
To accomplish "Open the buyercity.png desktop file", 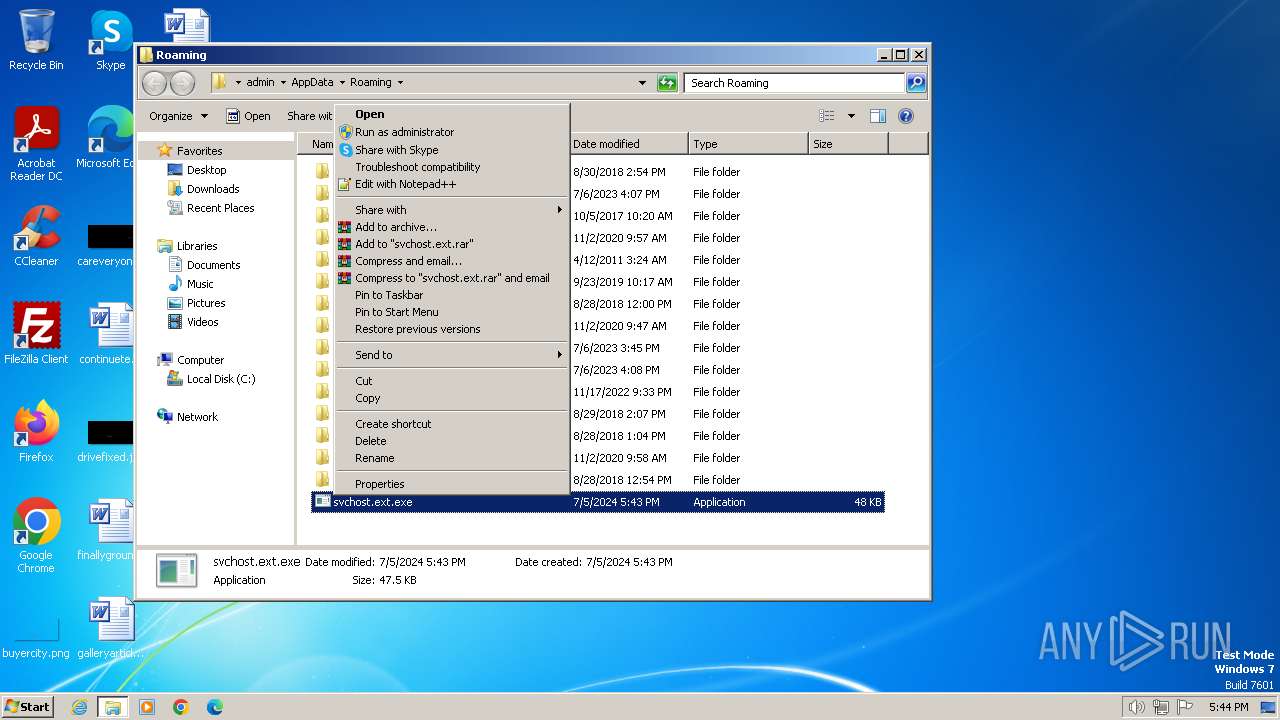I will tap(36, 637).
